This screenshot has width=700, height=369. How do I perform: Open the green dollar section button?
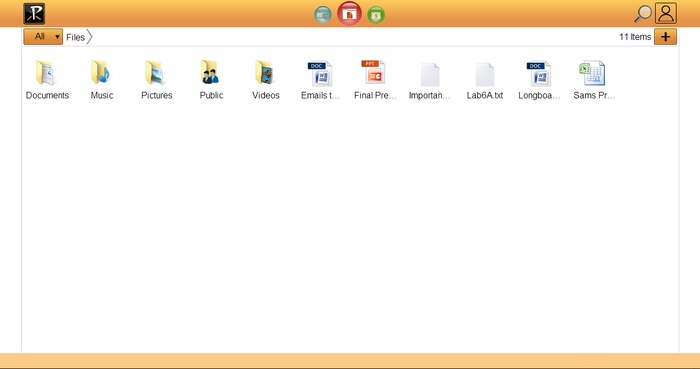376,15
